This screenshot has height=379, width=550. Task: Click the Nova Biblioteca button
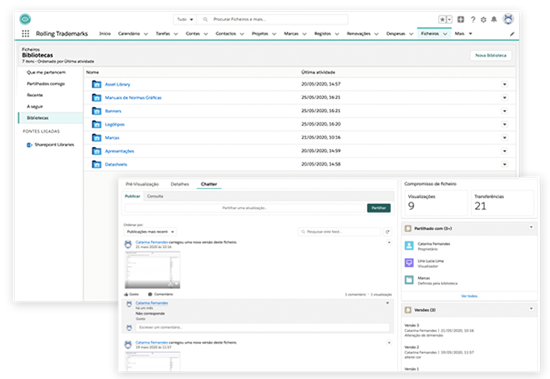[491, 55]
